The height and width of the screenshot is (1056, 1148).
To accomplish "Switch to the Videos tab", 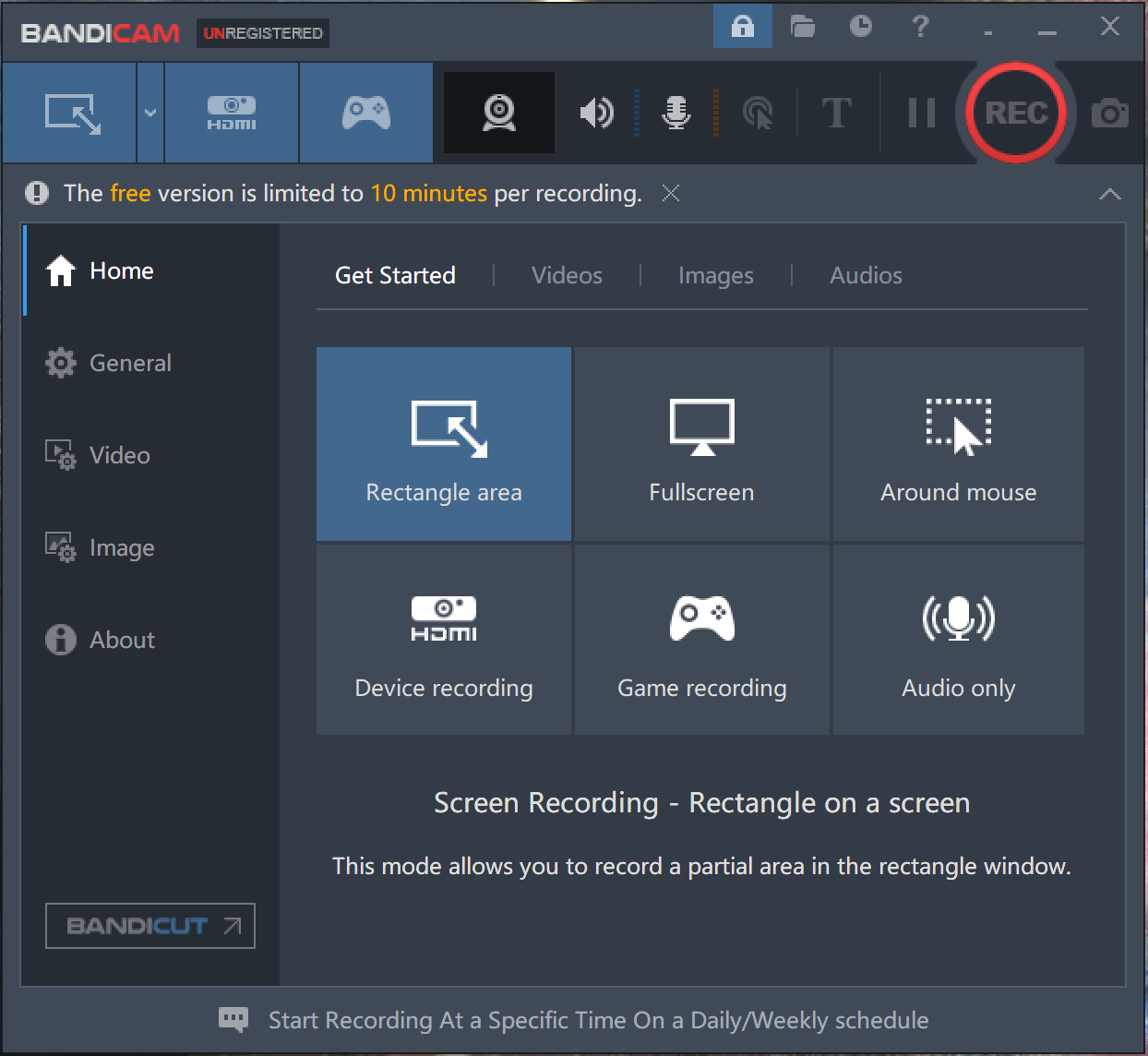I will (567, 275).
